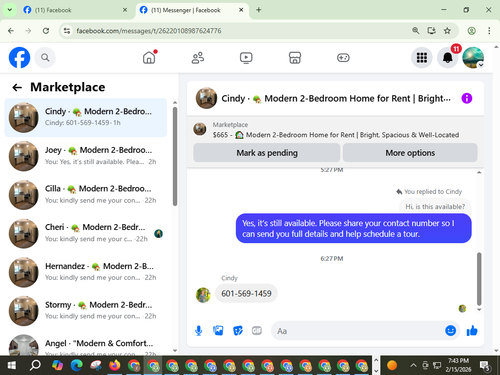This screenshot has width=500, height=375.
Task: Open the Marketplace storefront icon
Action: (x=295, y=58)
